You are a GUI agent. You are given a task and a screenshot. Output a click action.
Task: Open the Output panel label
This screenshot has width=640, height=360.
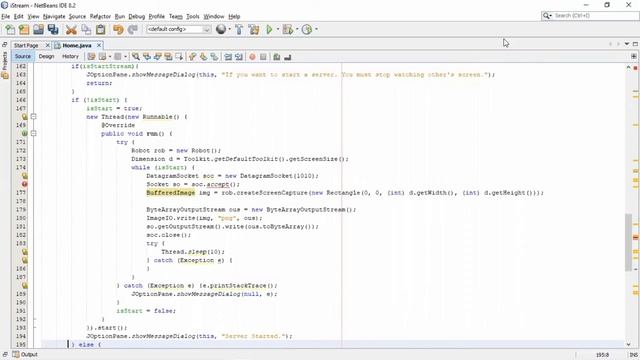pos(29,354)
